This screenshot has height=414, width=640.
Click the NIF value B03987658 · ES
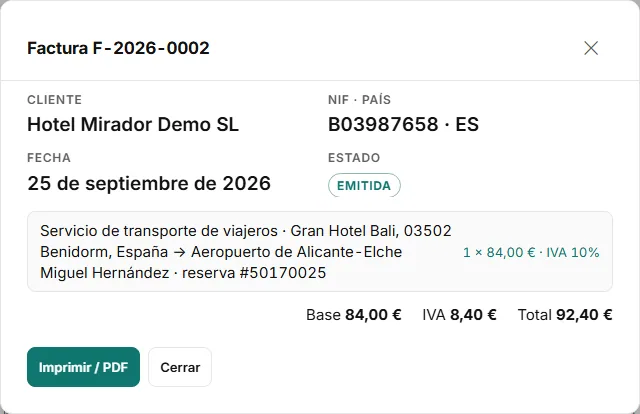coord(403,124)
